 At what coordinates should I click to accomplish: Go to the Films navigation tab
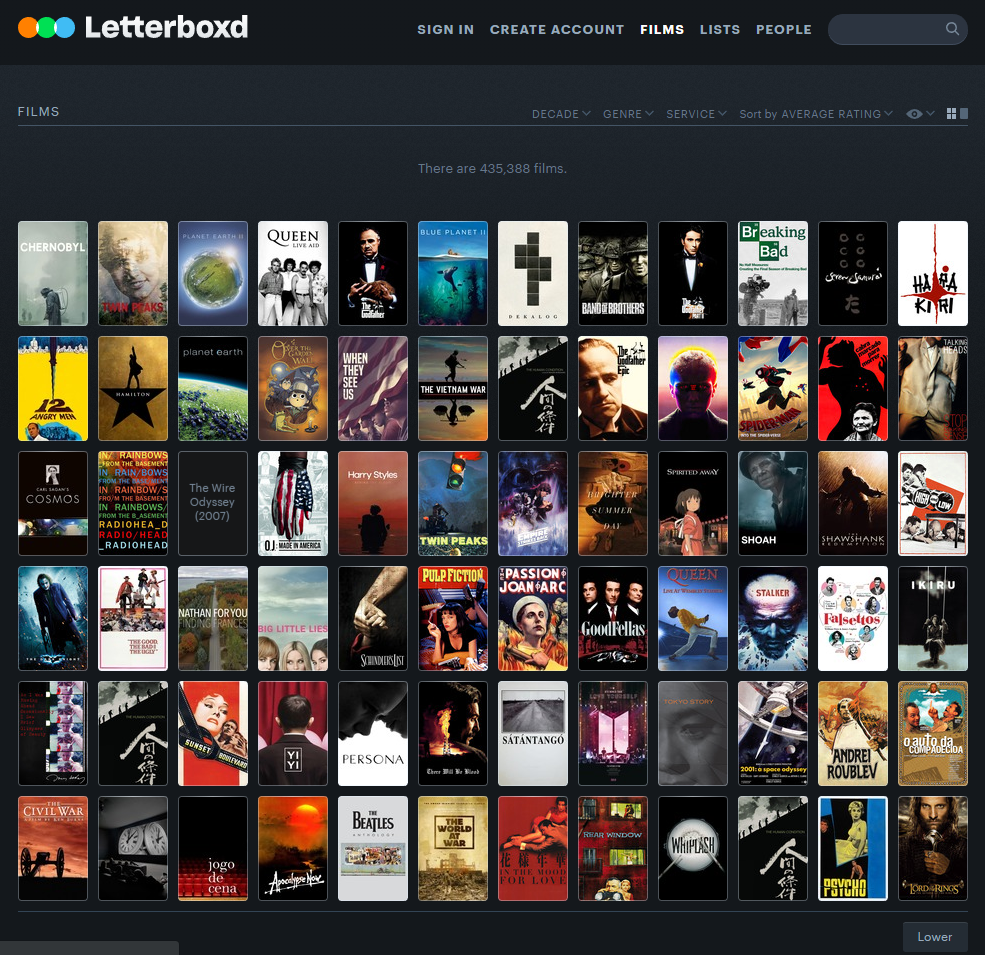[x=661, y=30]
